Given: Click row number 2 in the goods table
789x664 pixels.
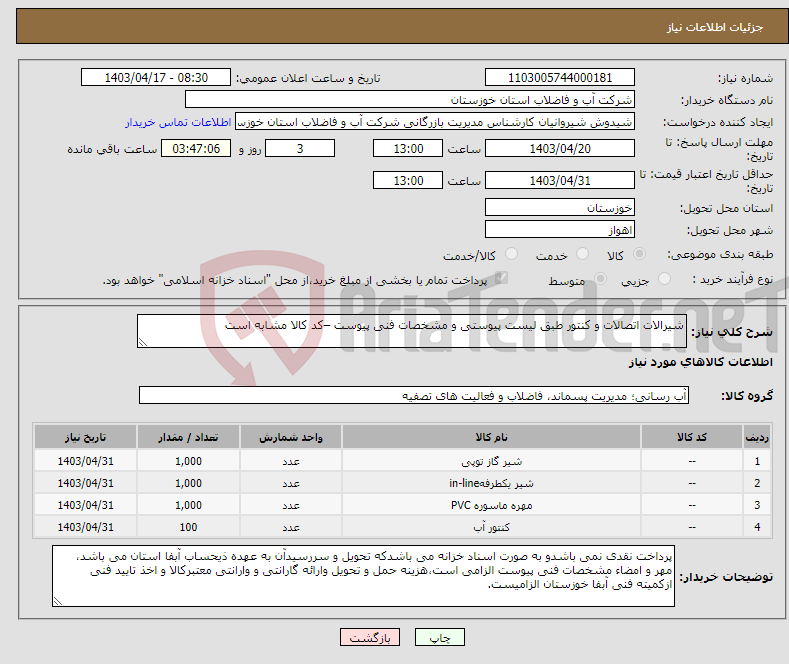Looking at the screenshot, I should (x=757, y=483).
